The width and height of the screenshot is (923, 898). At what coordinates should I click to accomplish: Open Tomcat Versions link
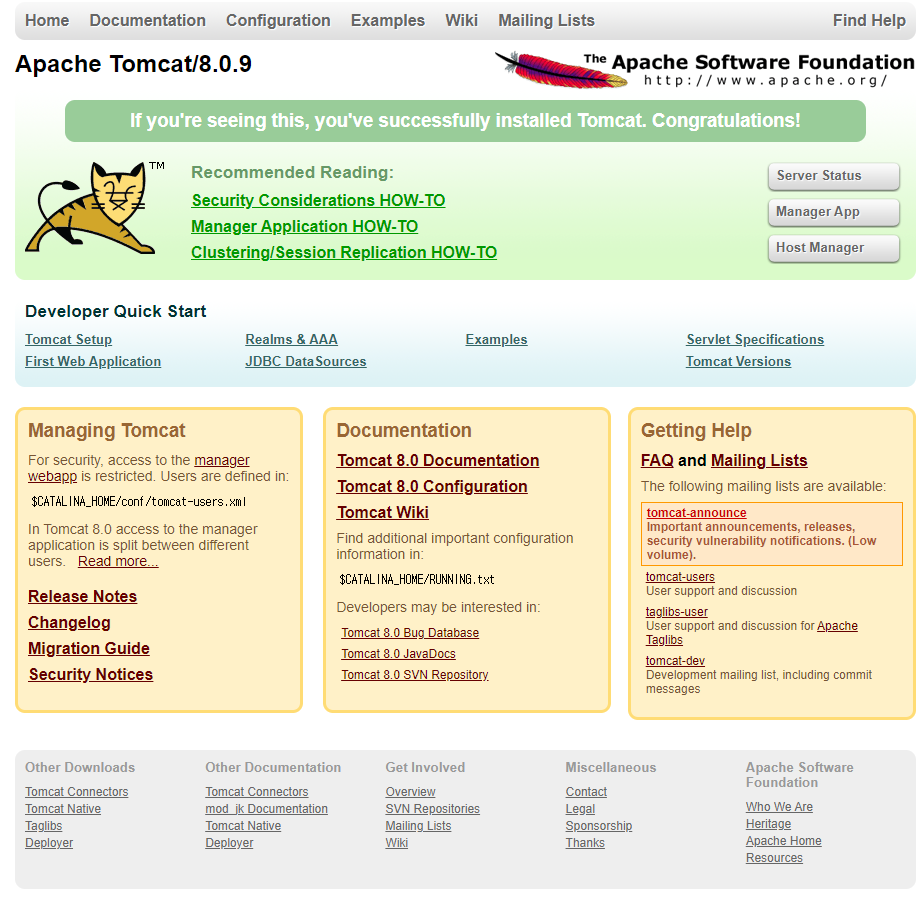coord(739,361)
